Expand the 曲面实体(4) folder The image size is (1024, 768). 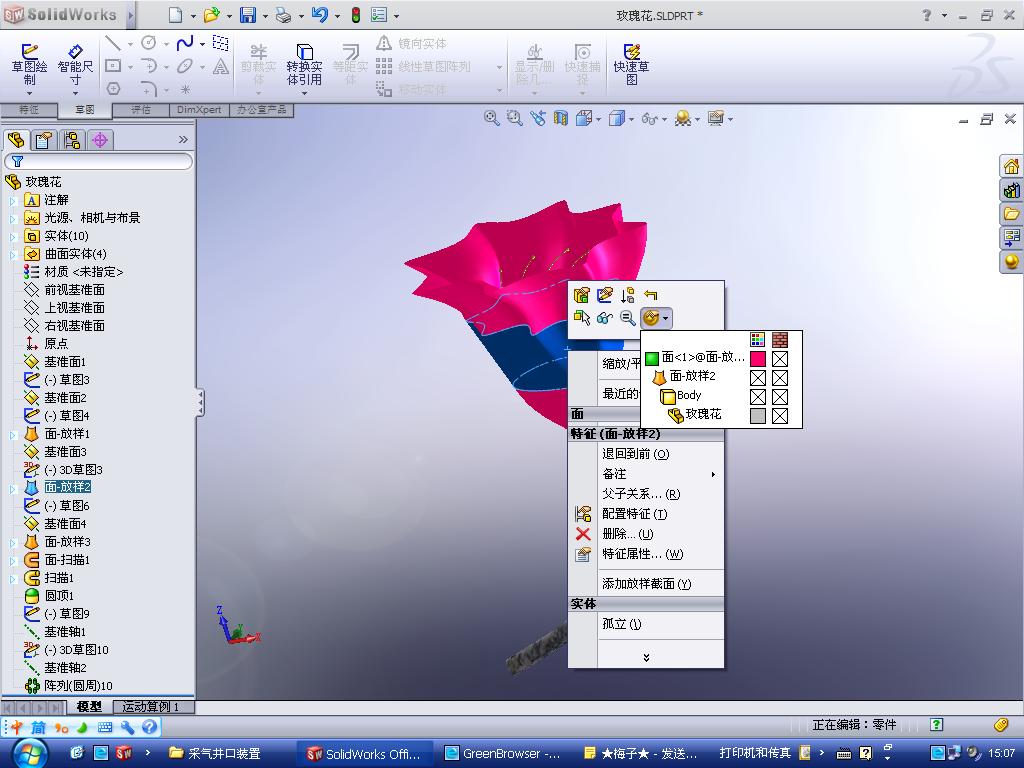12,254
